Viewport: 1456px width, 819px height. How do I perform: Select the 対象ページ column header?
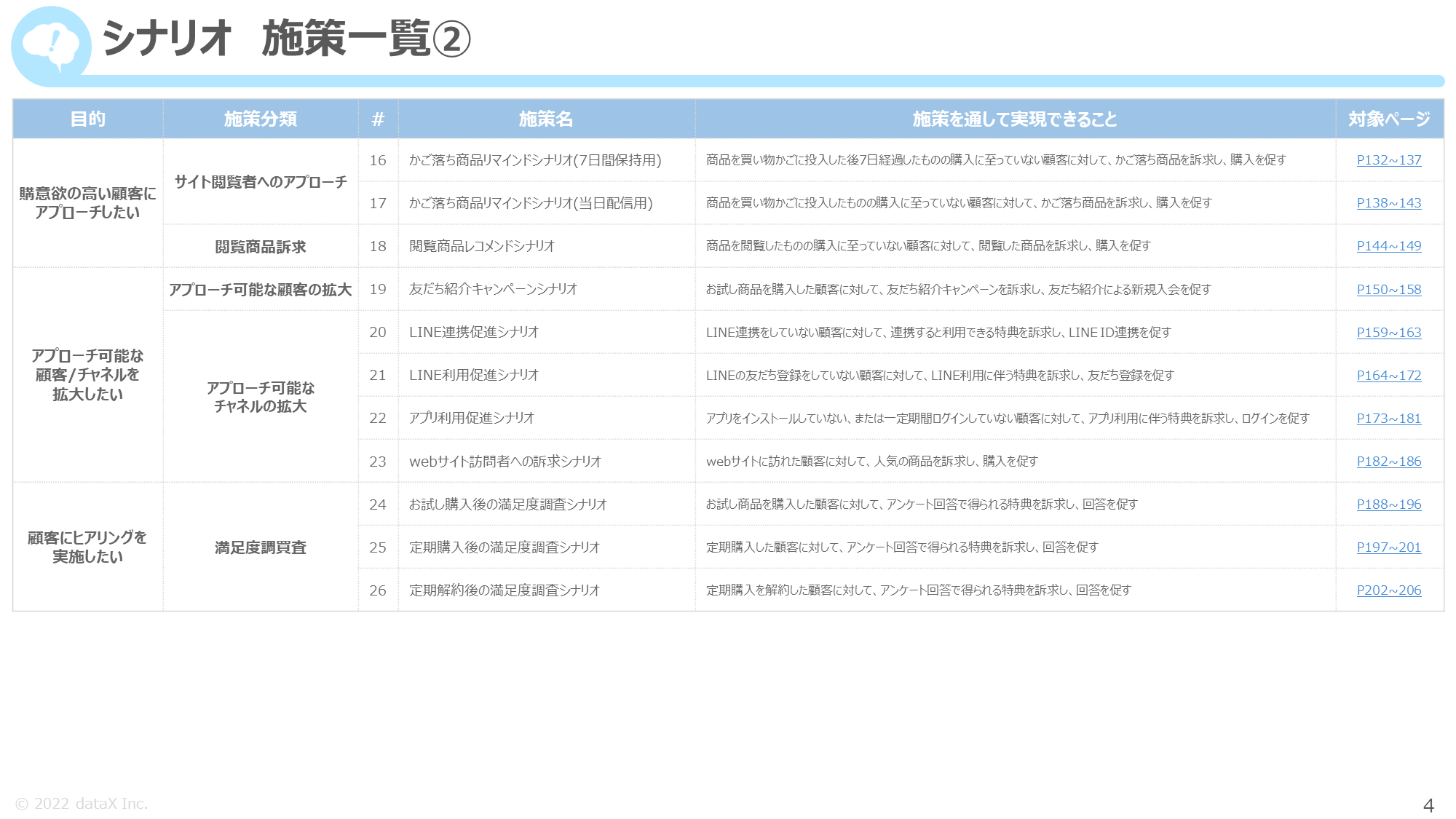click(1389, 119)
